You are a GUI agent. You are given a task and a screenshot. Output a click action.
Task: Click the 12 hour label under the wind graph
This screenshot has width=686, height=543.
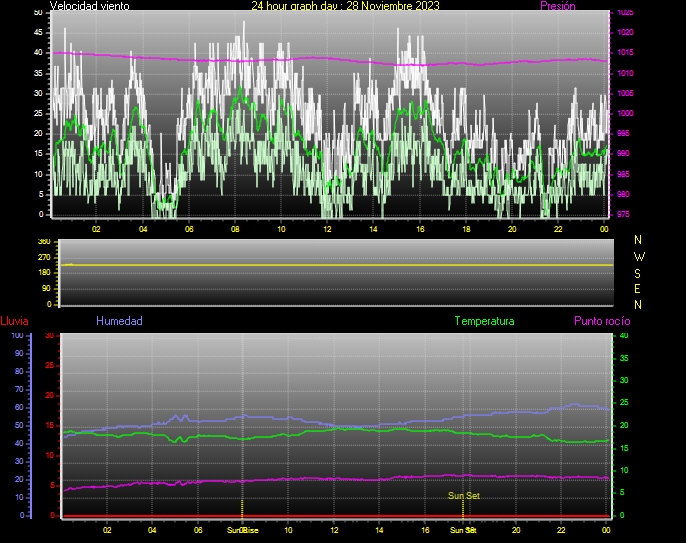[327, 229]
